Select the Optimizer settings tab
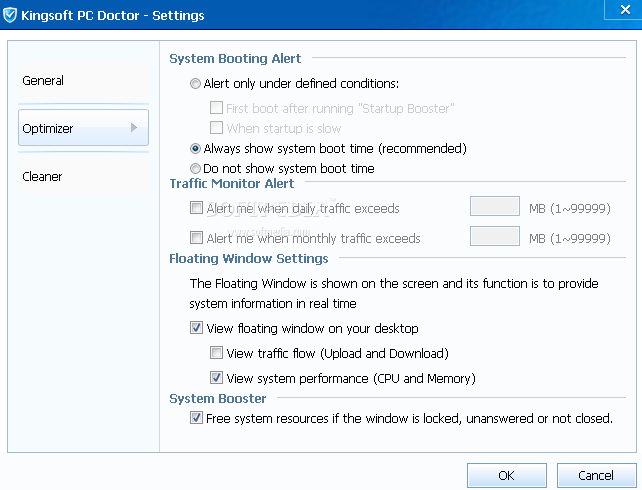Viewport: 642px width, 490px height. (83, 128)
